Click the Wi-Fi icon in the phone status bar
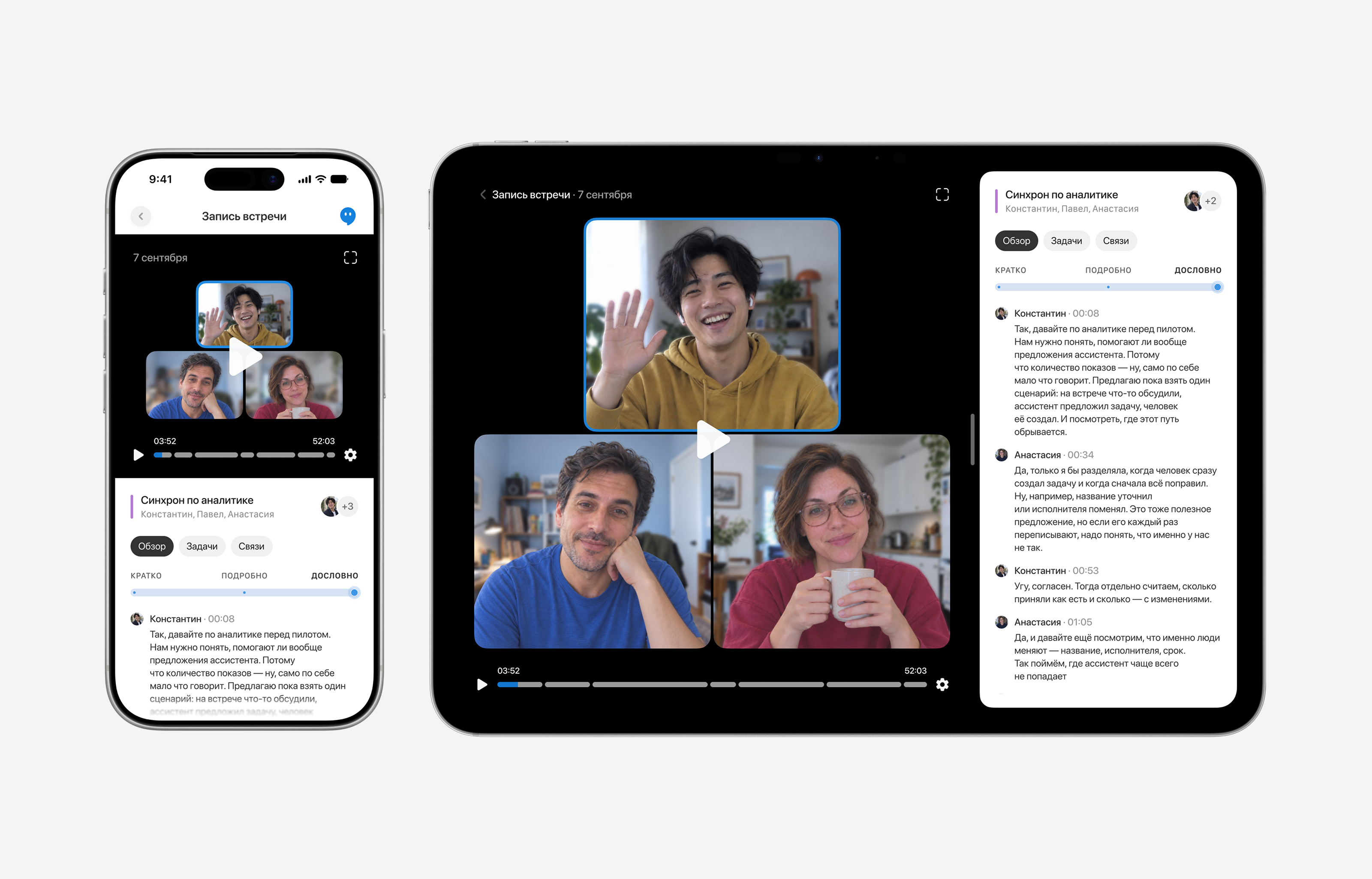The height and width of the screenshot is (879, 1372). pyautogui.click(x=321, y=179)
